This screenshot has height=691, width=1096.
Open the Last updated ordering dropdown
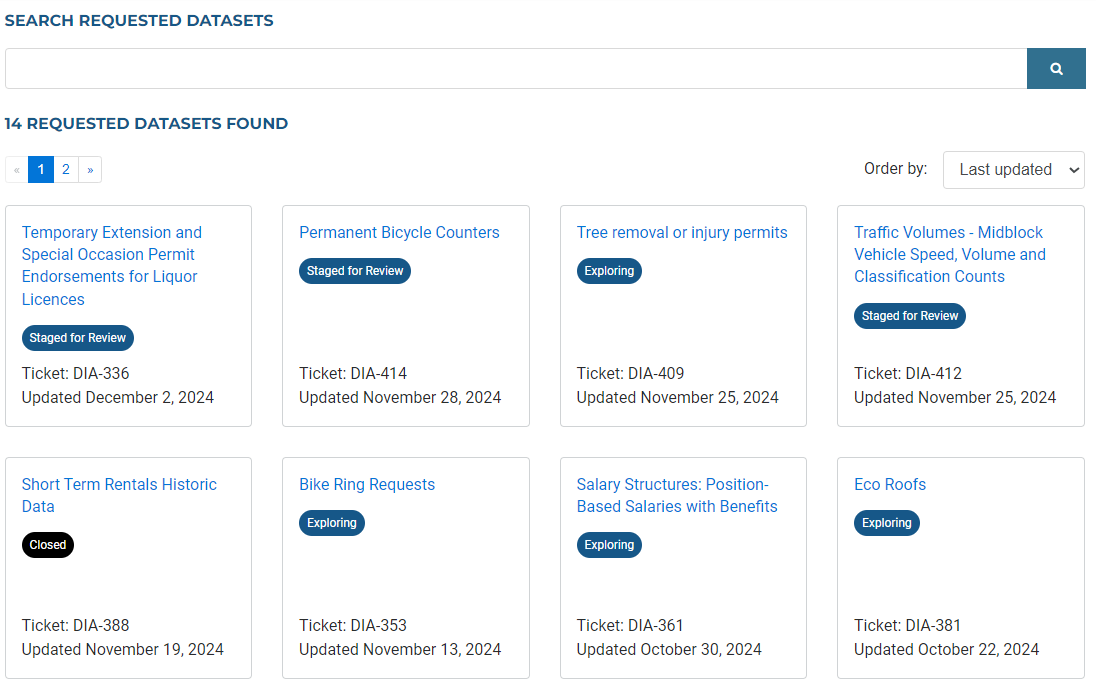tap(1013, 170)
